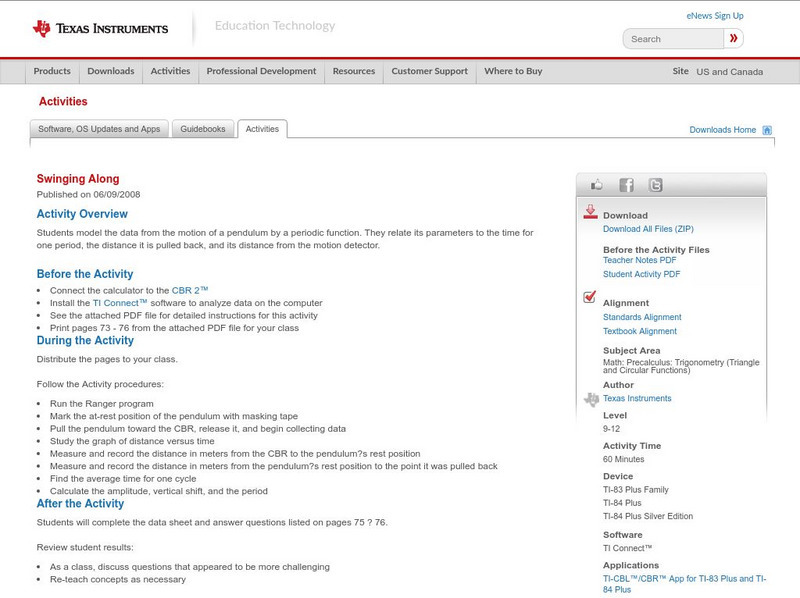Click '60 Minutes' activity time value
Screen dimensions: 800x598
point(623,459)
